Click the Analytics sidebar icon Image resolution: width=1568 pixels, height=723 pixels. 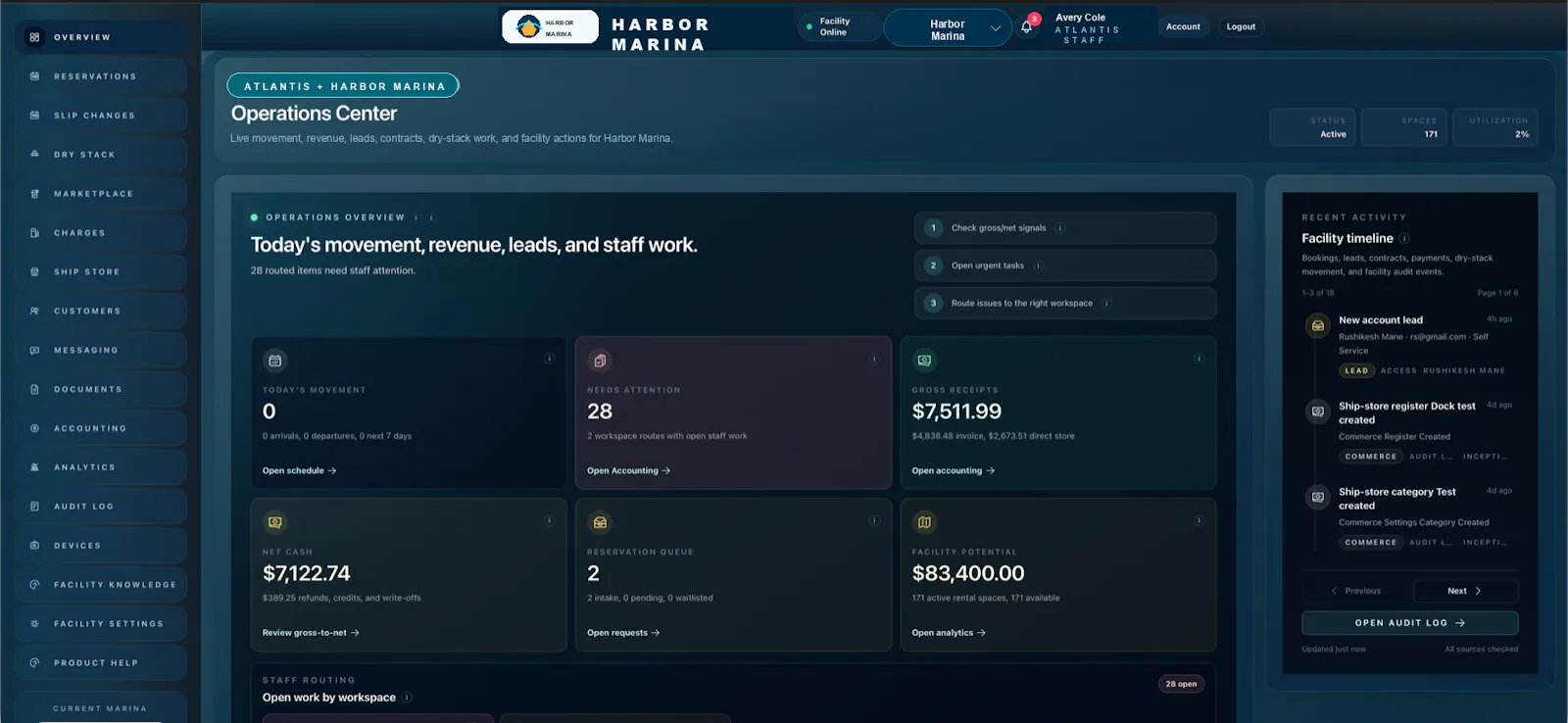pos(34,467)
